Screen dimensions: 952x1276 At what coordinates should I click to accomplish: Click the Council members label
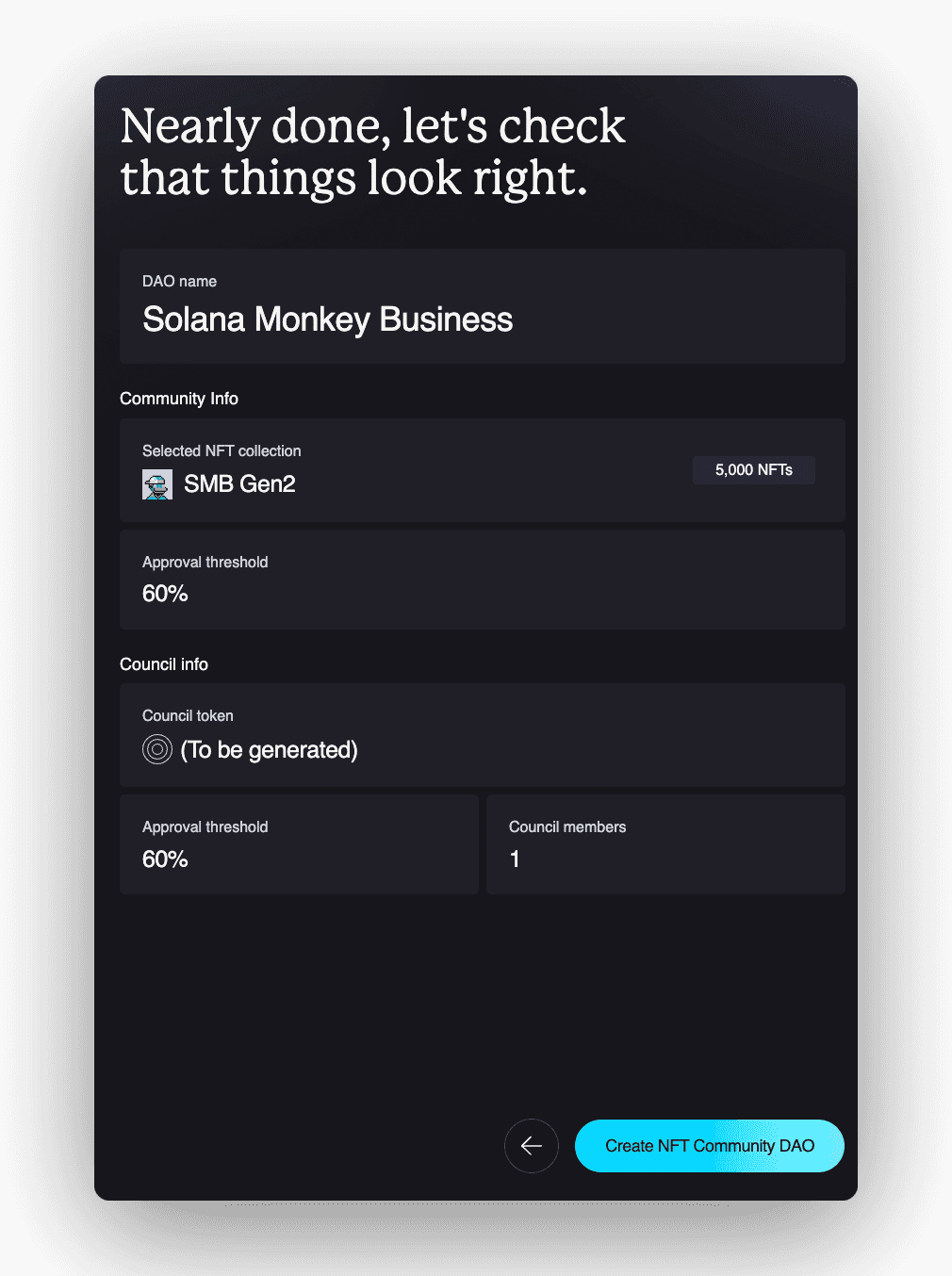pyautogui.click(x=567, y=827)
